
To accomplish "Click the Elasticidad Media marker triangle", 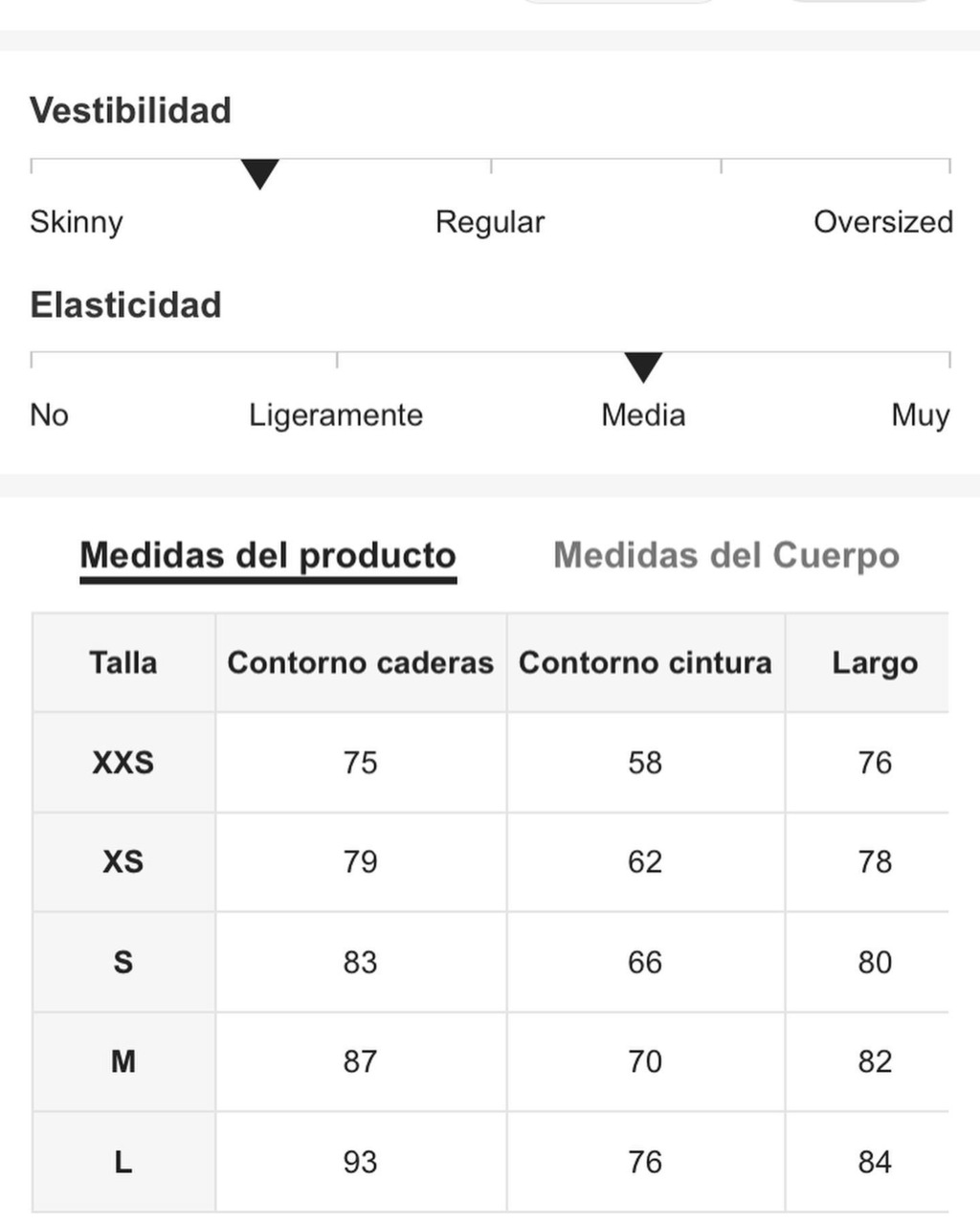I will pyautogui.click(x=643, y=367).
